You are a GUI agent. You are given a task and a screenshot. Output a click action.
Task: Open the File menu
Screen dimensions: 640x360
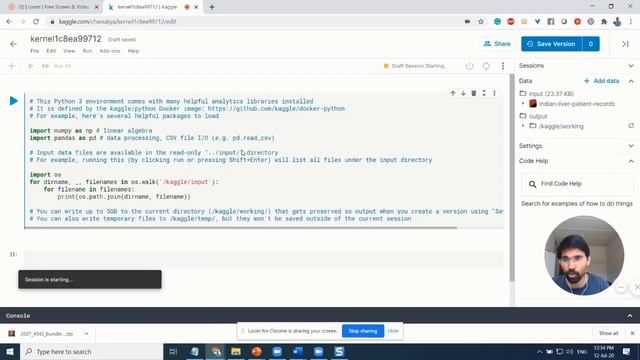[x=35, y=51]
